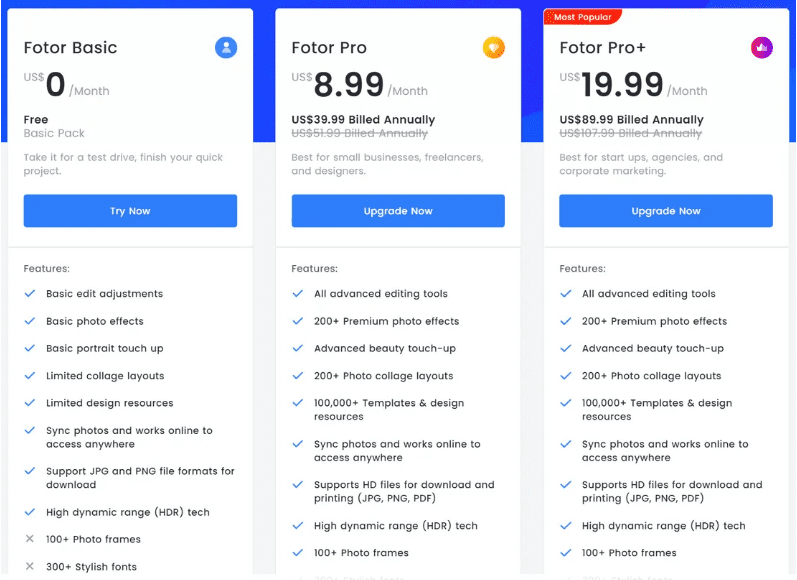Click the Fotor Pro gold diamond icon
The width and height of the screenshot is (797, 580).
494,48
